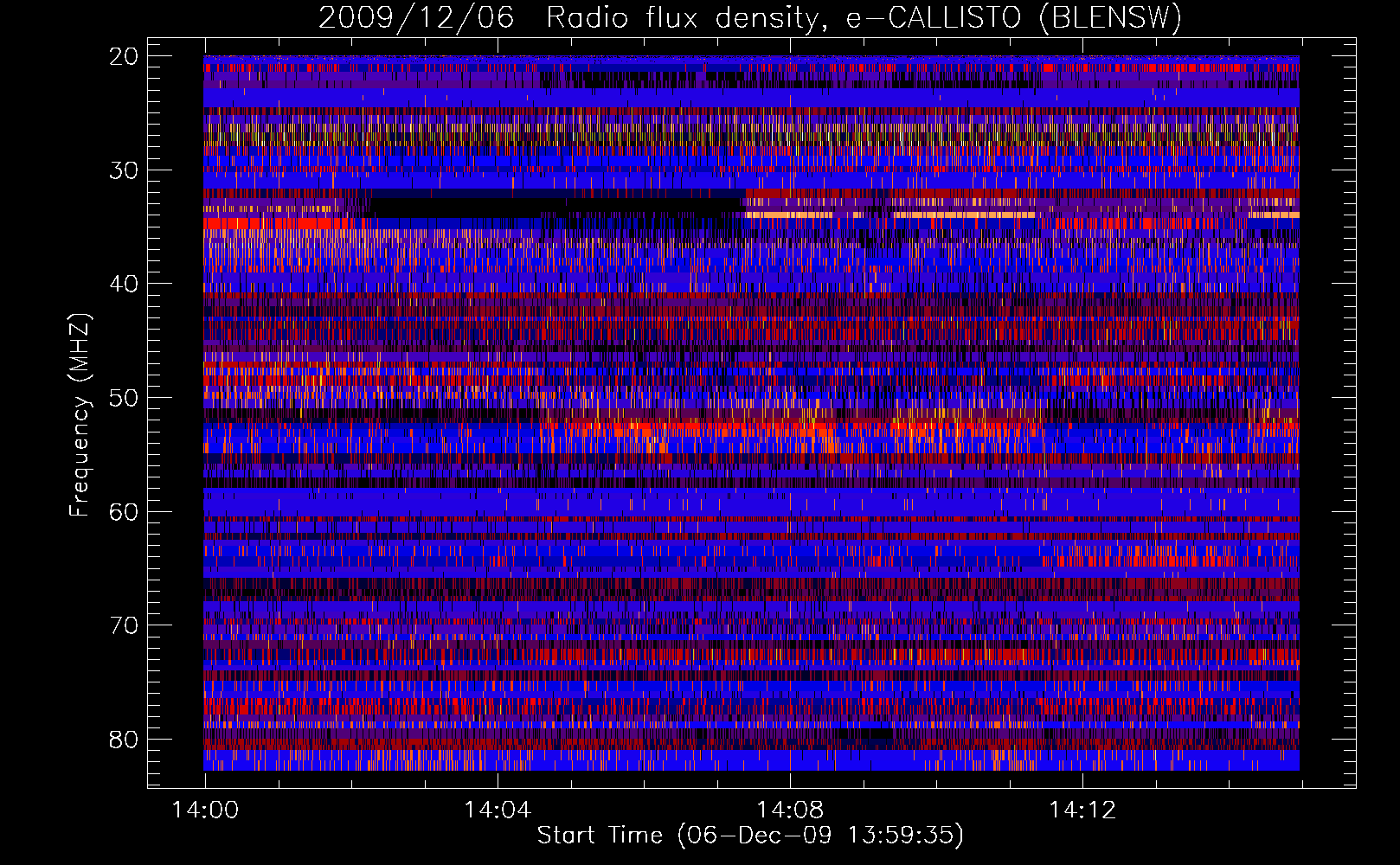Click the "Start Time (06-Dec-09 13:59:35)" label
Viewport: 1400px width, 865px height.
coord(750,836)
